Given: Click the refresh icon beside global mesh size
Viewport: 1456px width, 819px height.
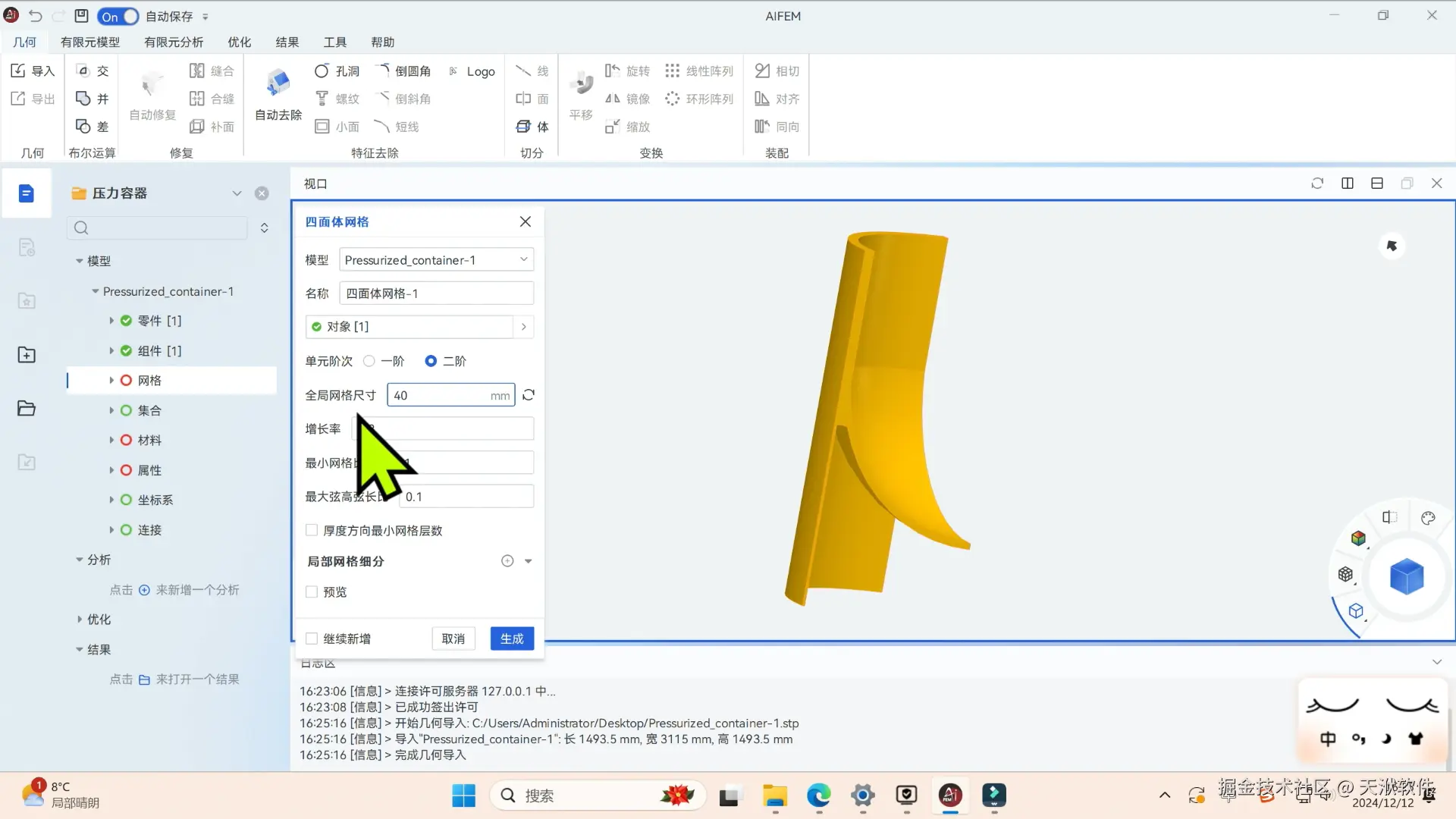Looking at the screenshot, I should point(529,395).
